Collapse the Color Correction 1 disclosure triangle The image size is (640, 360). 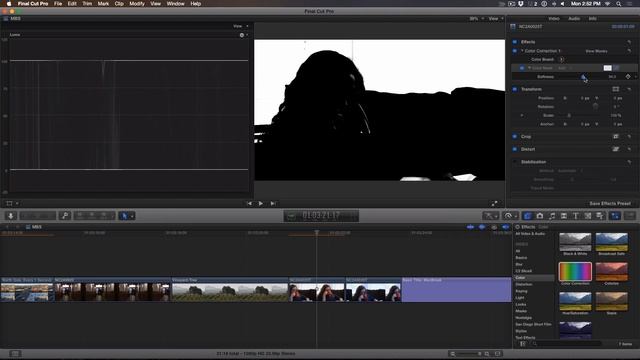pyautogui.click(x=522, y=51)
